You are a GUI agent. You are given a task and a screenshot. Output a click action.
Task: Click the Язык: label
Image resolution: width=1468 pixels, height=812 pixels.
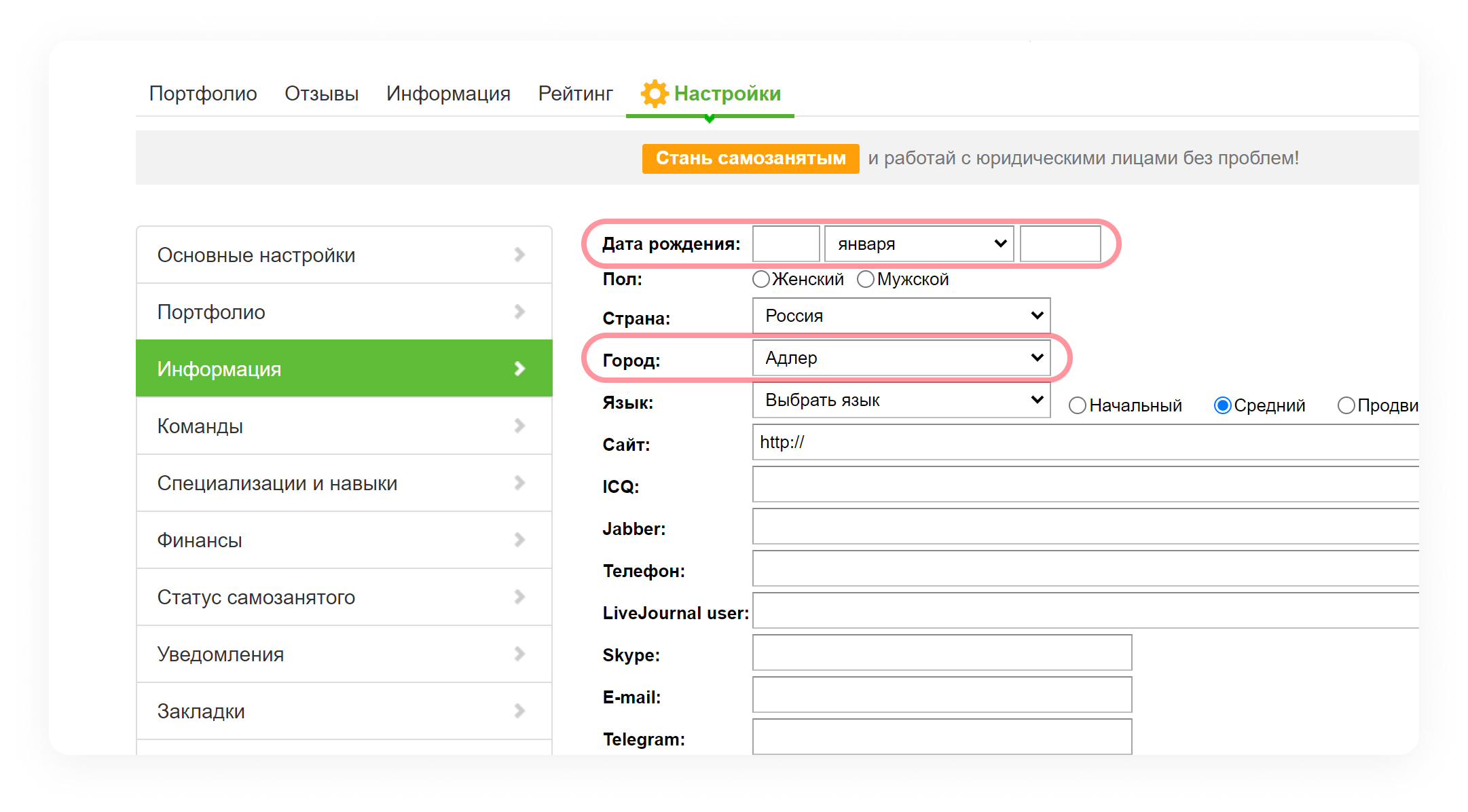tap(627, 403)
